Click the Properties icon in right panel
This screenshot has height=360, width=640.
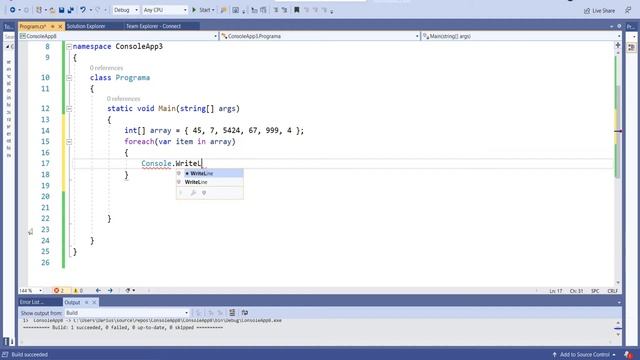(x=631, y=47)
